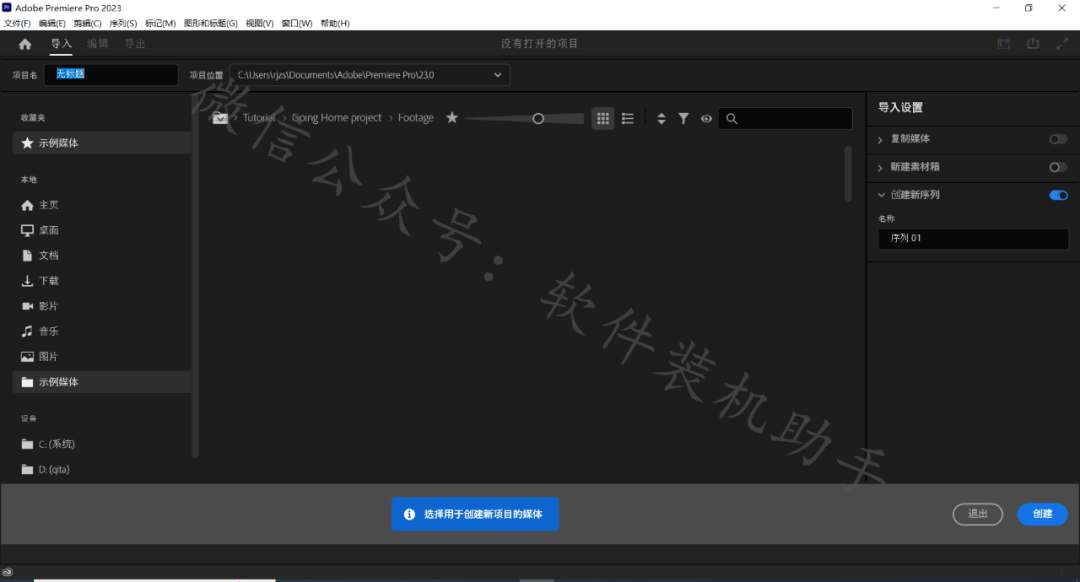Image resolution: width=1080 pixels, height=582 pixels.
Task: Open the 文件(F) menu
Action: (17, 23)
